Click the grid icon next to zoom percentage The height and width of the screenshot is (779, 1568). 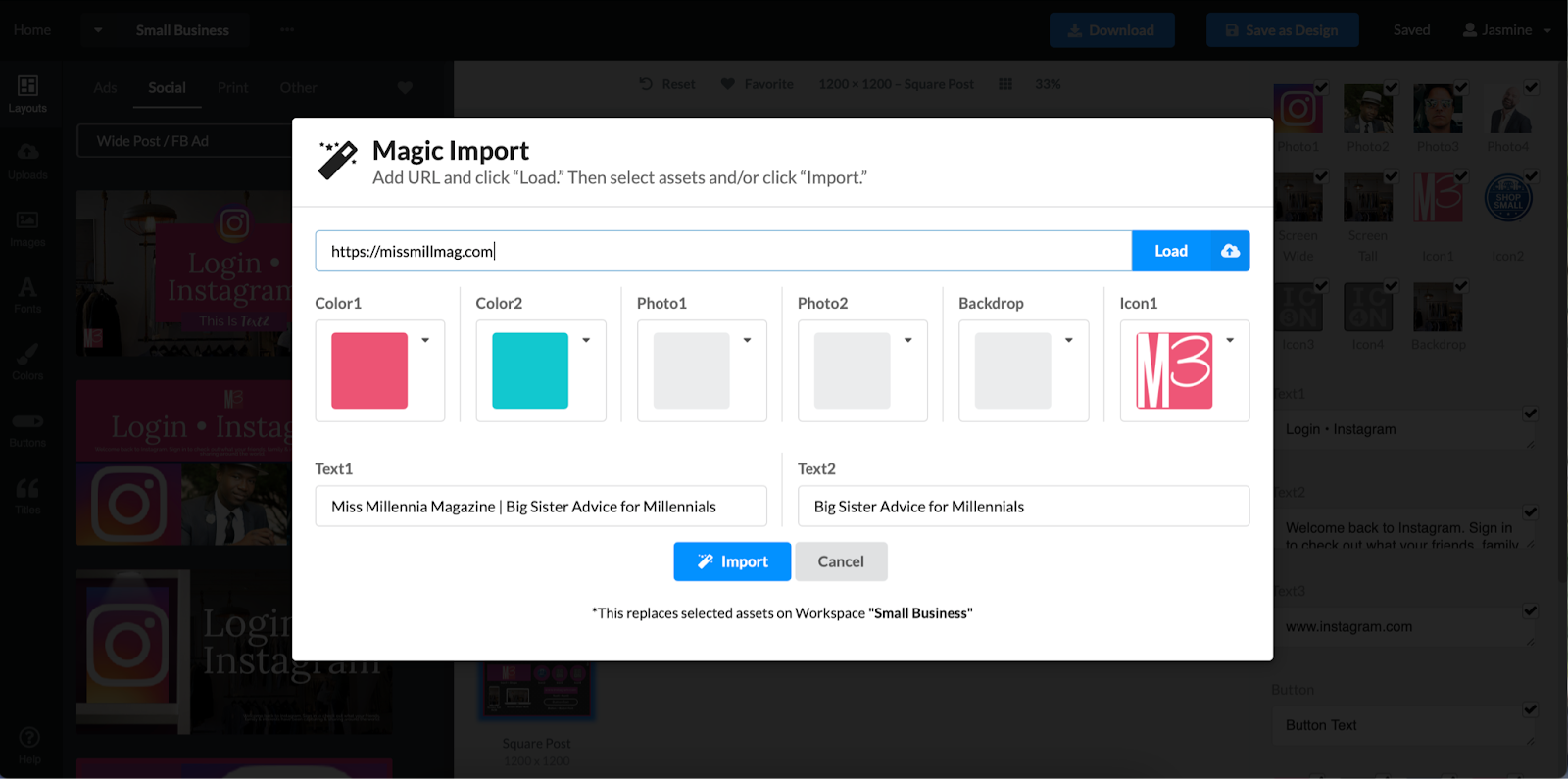pyautogui.click(x=1005, y=84)
